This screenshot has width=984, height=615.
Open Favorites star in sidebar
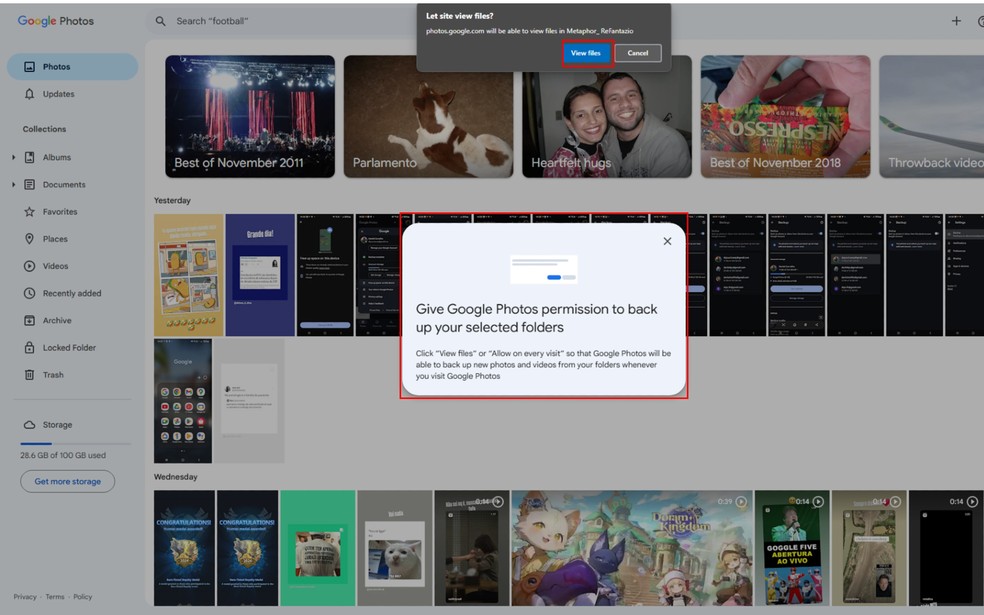(x=59, y=212)
